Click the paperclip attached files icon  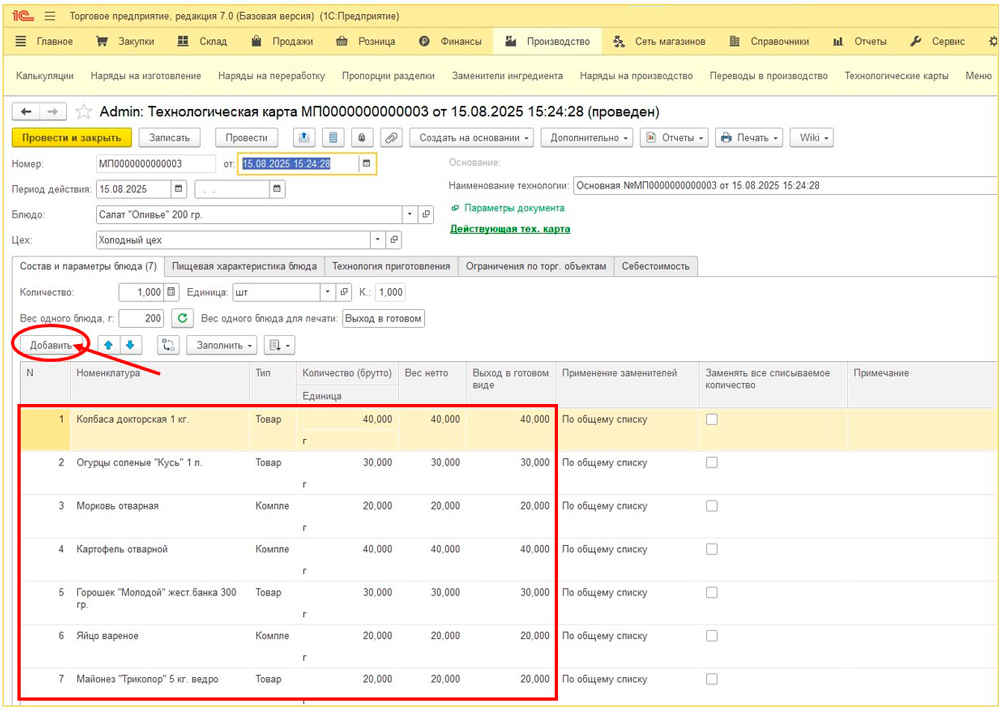click(391, 138)
